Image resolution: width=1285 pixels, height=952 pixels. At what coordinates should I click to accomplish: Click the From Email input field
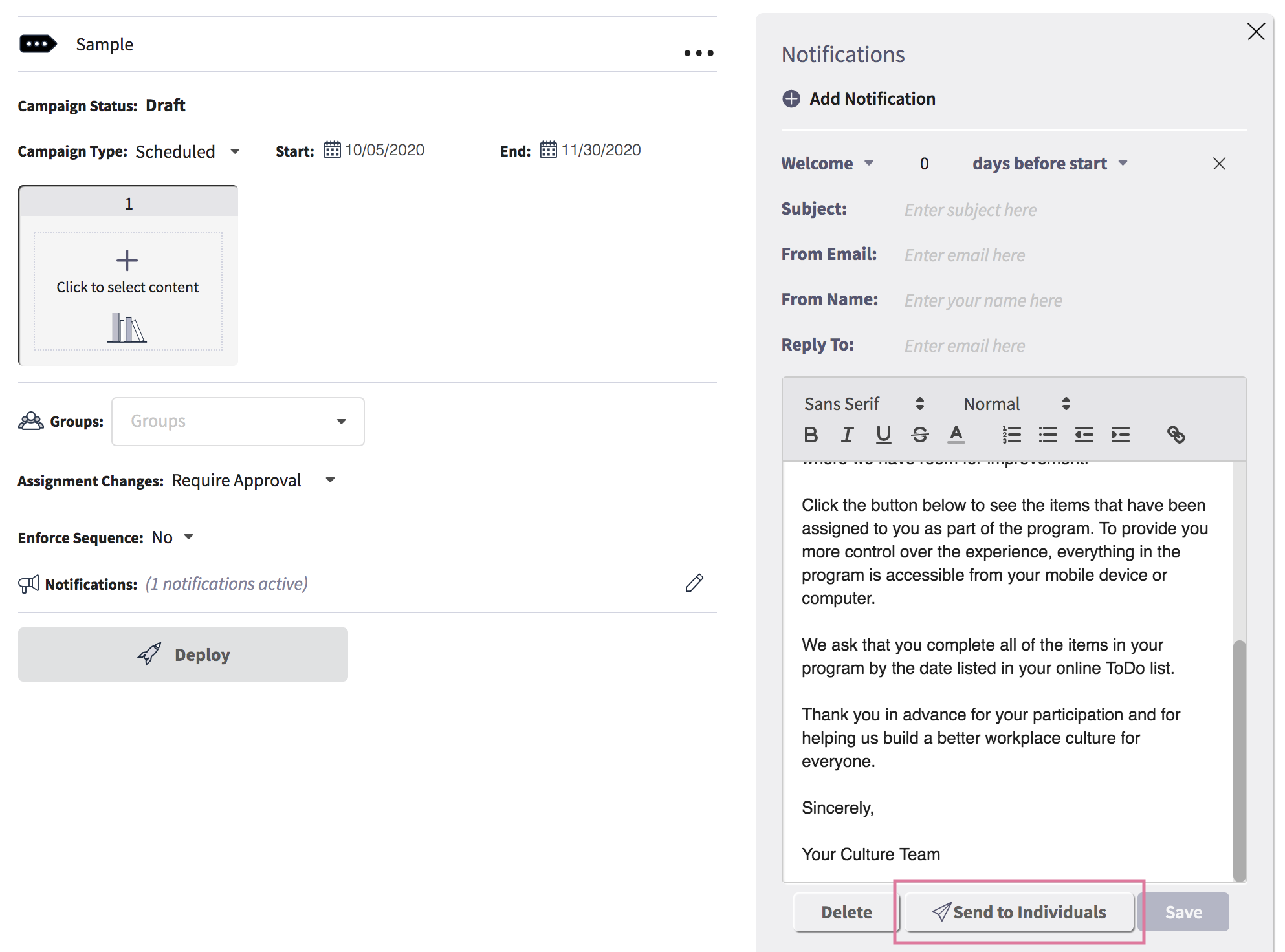[1074, 255]
